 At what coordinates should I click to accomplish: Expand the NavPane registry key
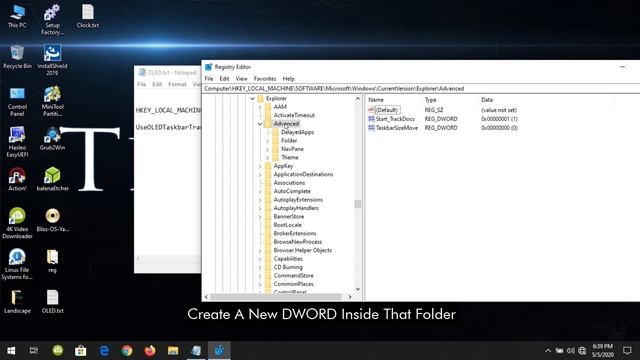[268, 149]
